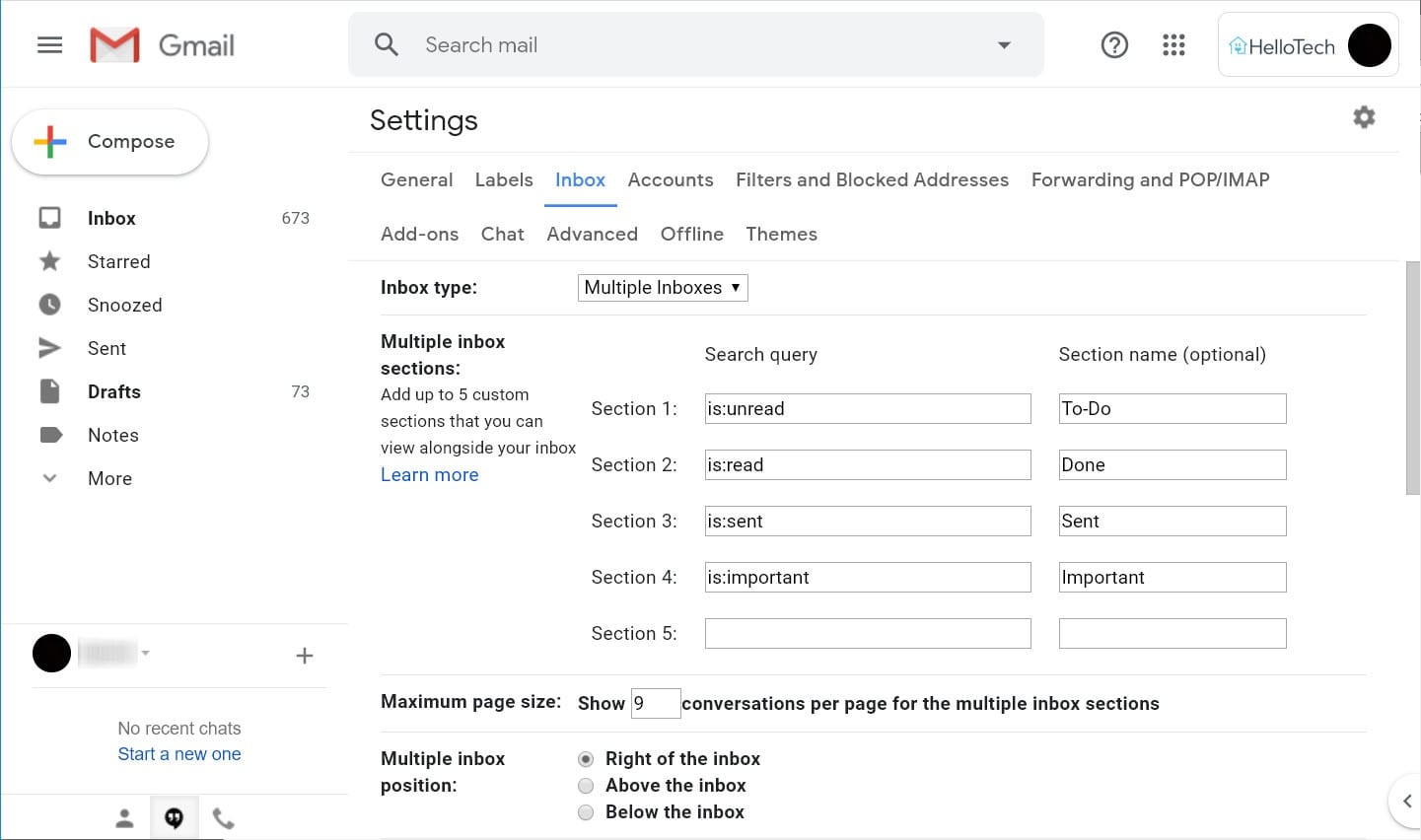Switch to the Accounts tab
1421x840 pixels.
coord(671,179)
